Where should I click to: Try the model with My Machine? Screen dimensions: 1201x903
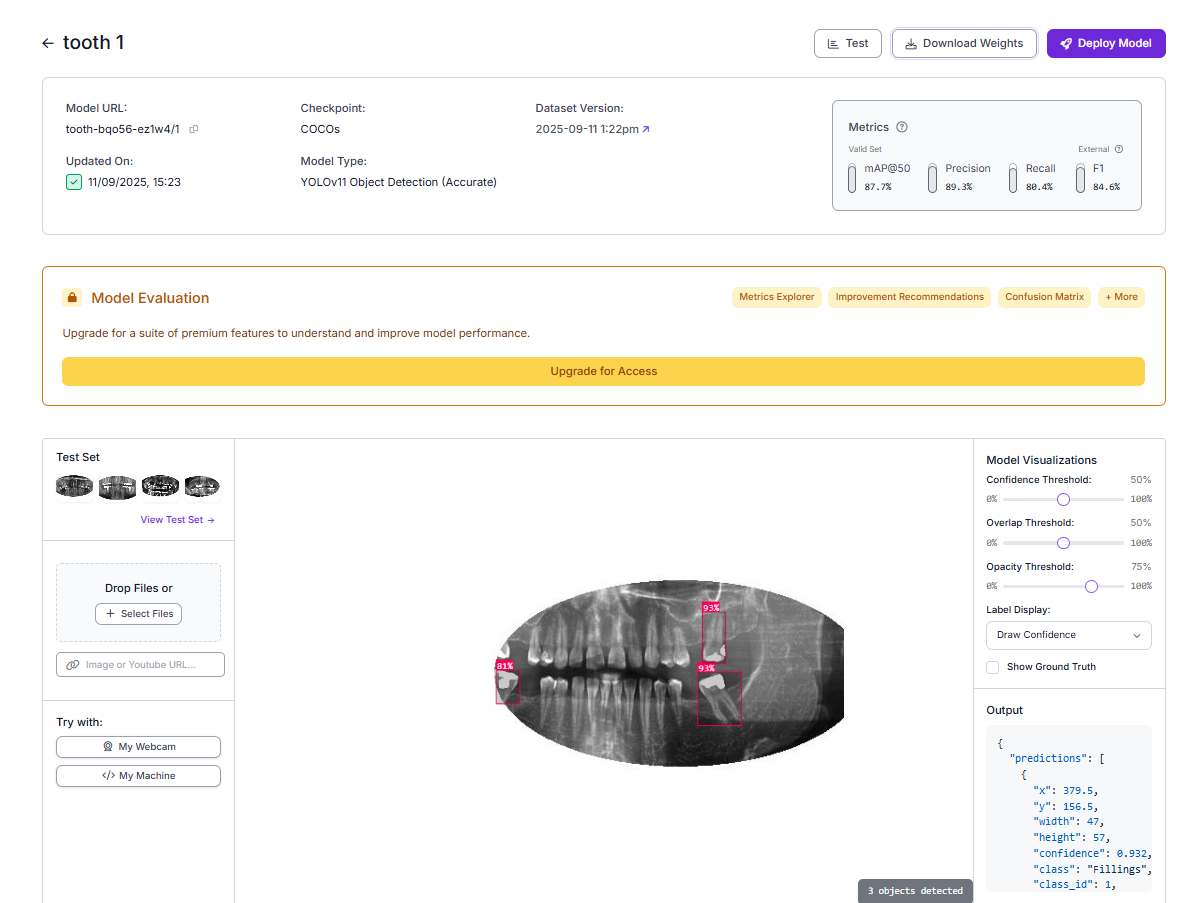pos(138,776)
